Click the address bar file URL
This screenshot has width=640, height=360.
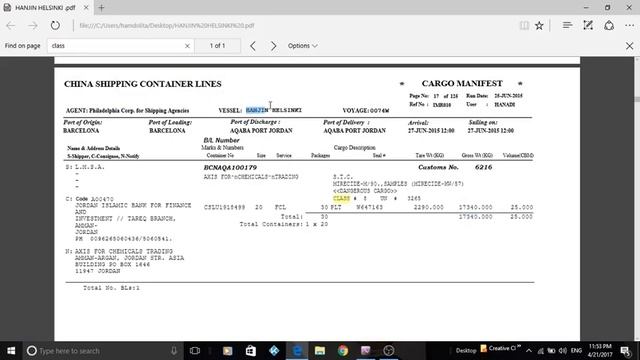click(167, 25)
